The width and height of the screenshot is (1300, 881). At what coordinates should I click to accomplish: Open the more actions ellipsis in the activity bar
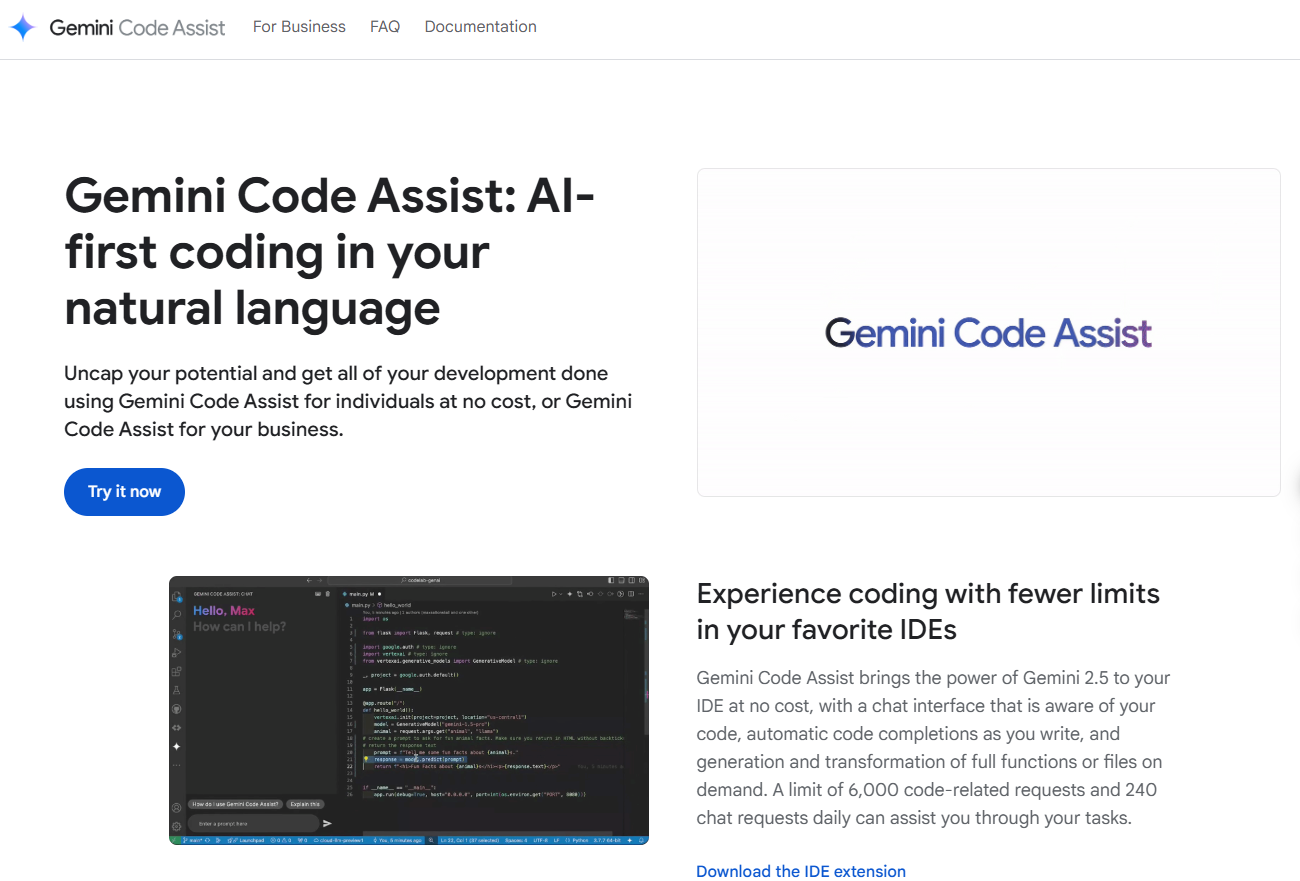point(176,765)
